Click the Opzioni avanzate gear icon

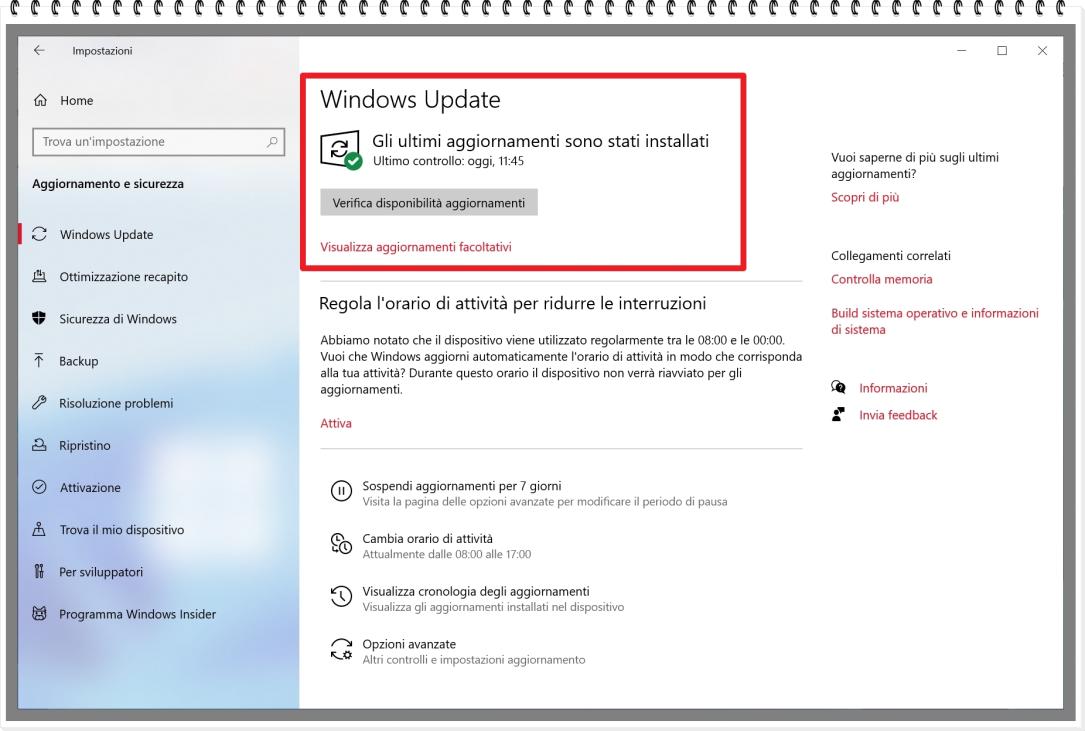[341, 650]
